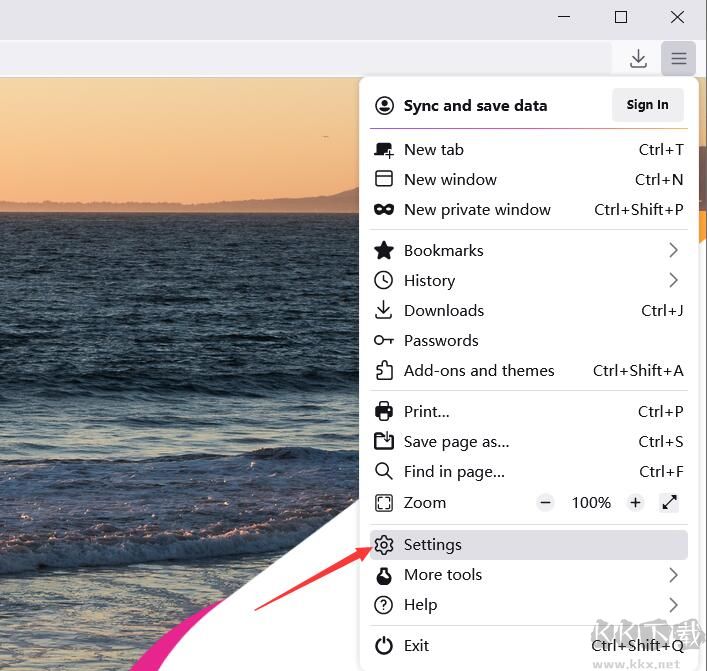Click the Print printer icon
This screenshot has height=671, width=707.
tap(384, 412)
